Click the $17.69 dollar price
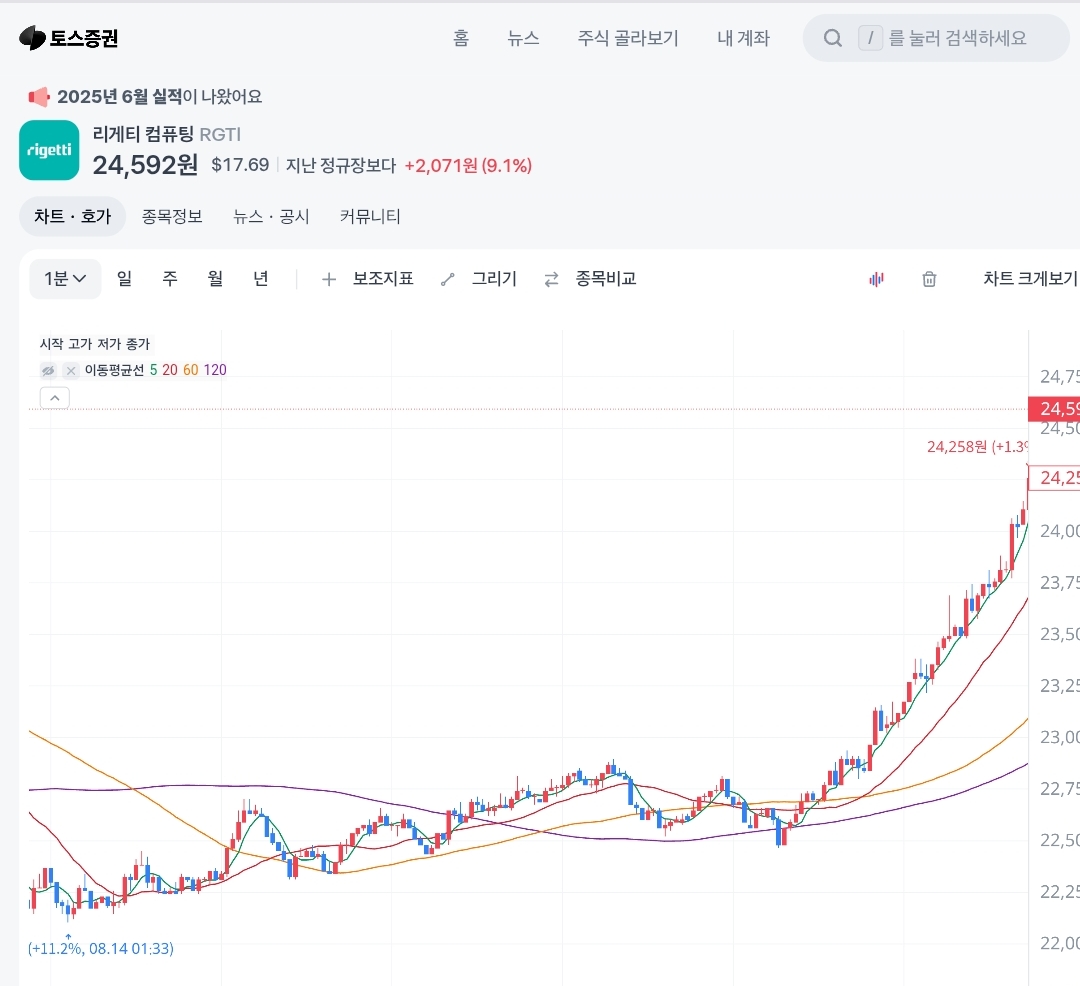1080x986 pixels. (x=240, y=165)
